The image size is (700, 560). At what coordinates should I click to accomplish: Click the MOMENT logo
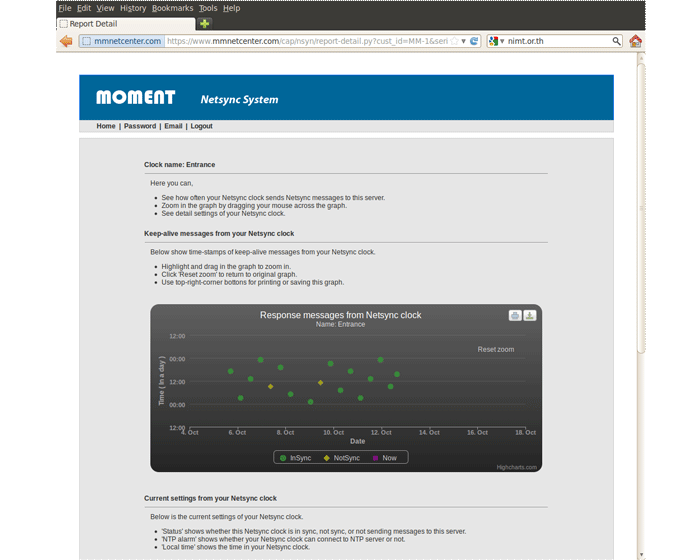[x=135, y=97]
